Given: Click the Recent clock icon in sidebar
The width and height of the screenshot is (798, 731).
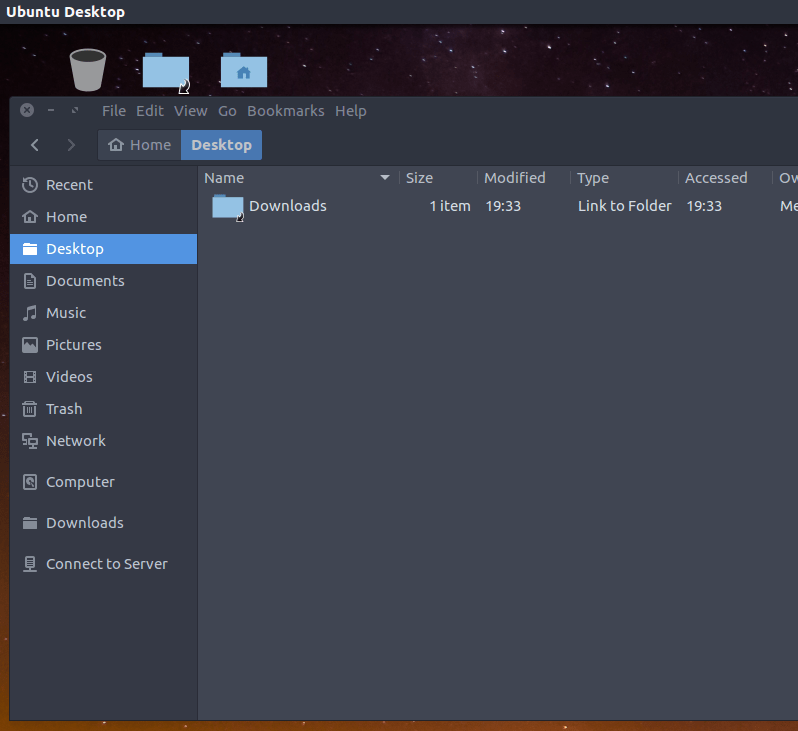Looking at the screenshot, I should pyautogui.click(x=30, y=185).
